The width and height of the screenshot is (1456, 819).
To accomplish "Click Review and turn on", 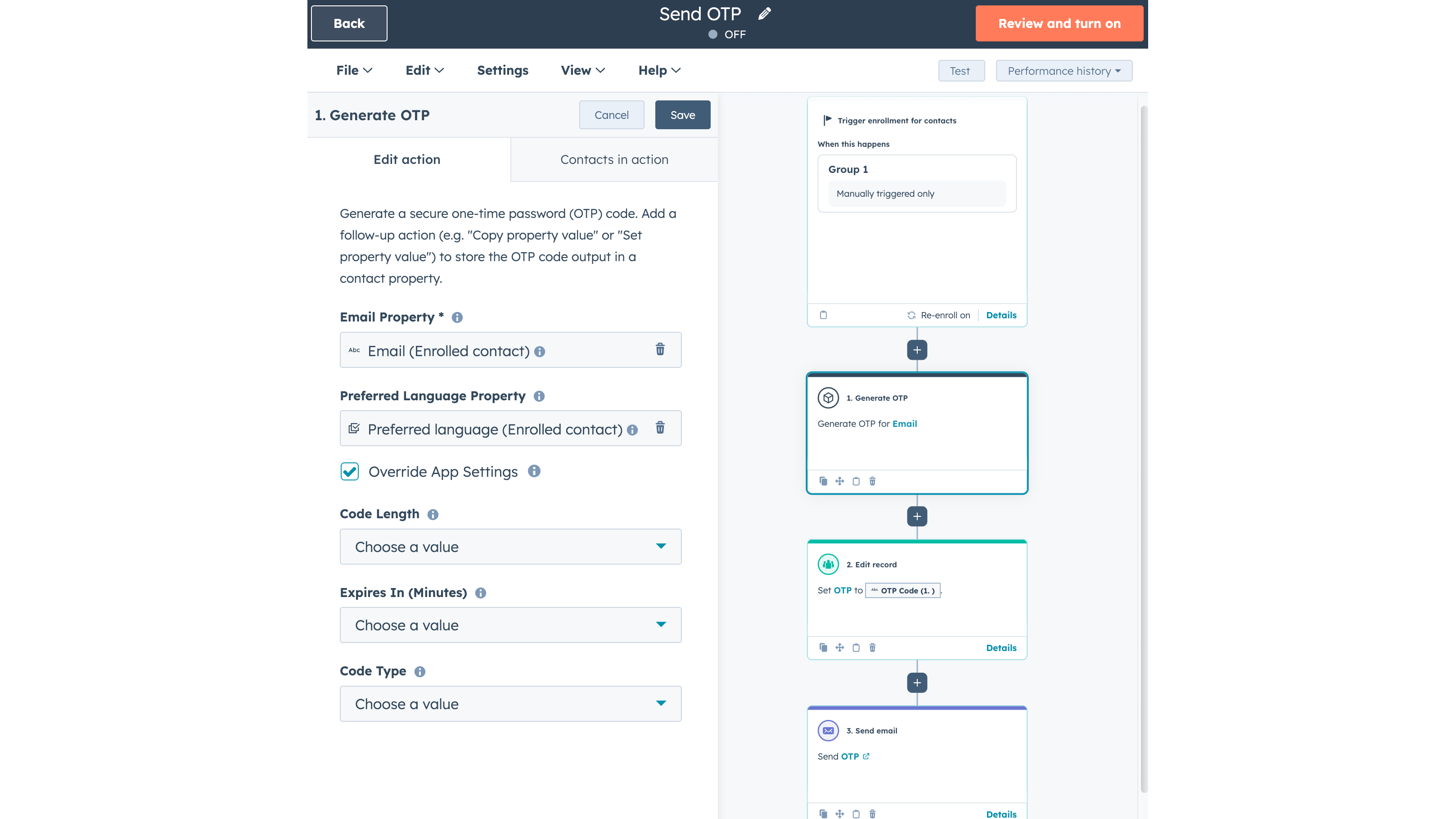I will point(1059,23).
